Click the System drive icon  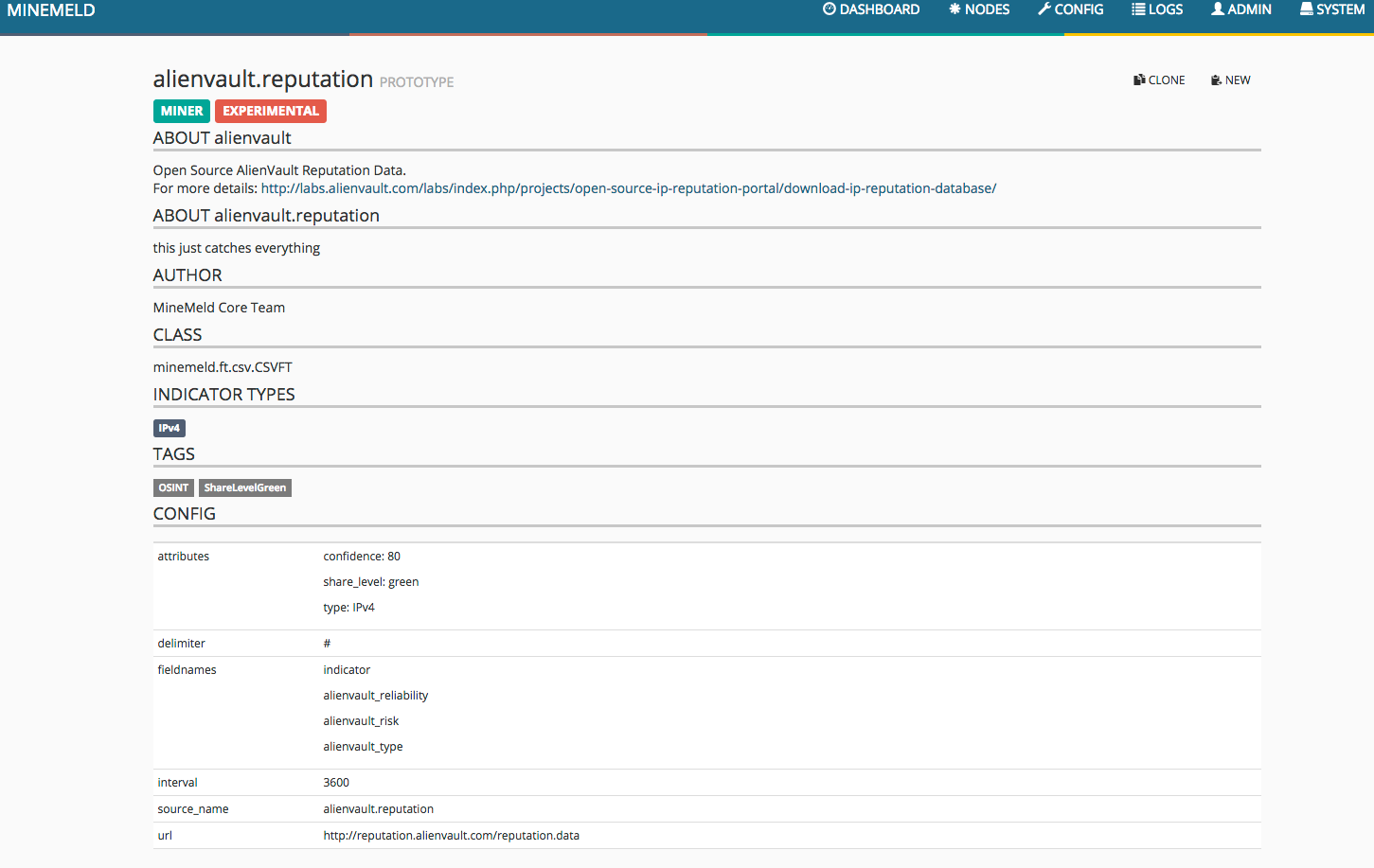[1307, 9]
